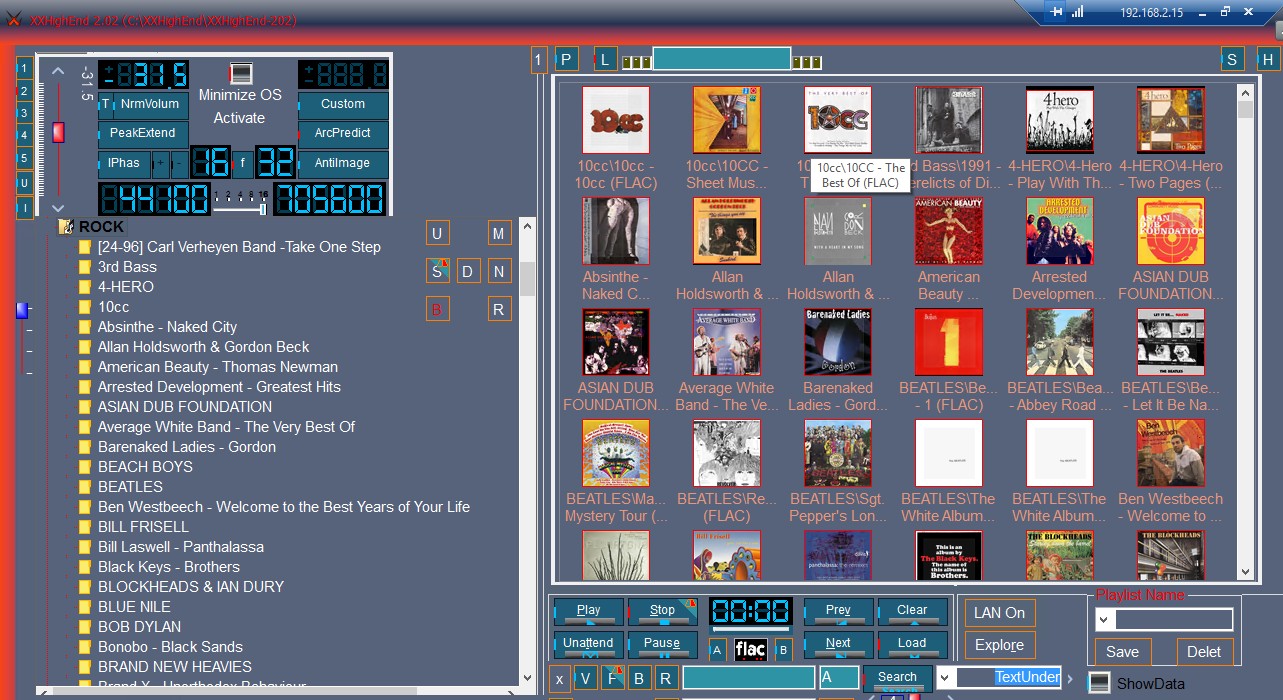This screenshot has height=700, width=1283.
Task: Click the H button at top right
Action: point(1268,60)
